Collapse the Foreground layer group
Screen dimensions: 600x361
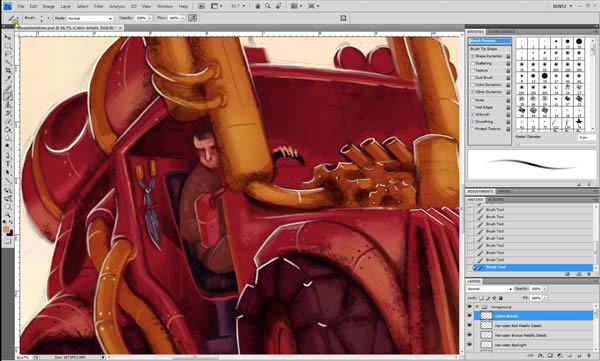pyautogui.click(x=477, y=307)
